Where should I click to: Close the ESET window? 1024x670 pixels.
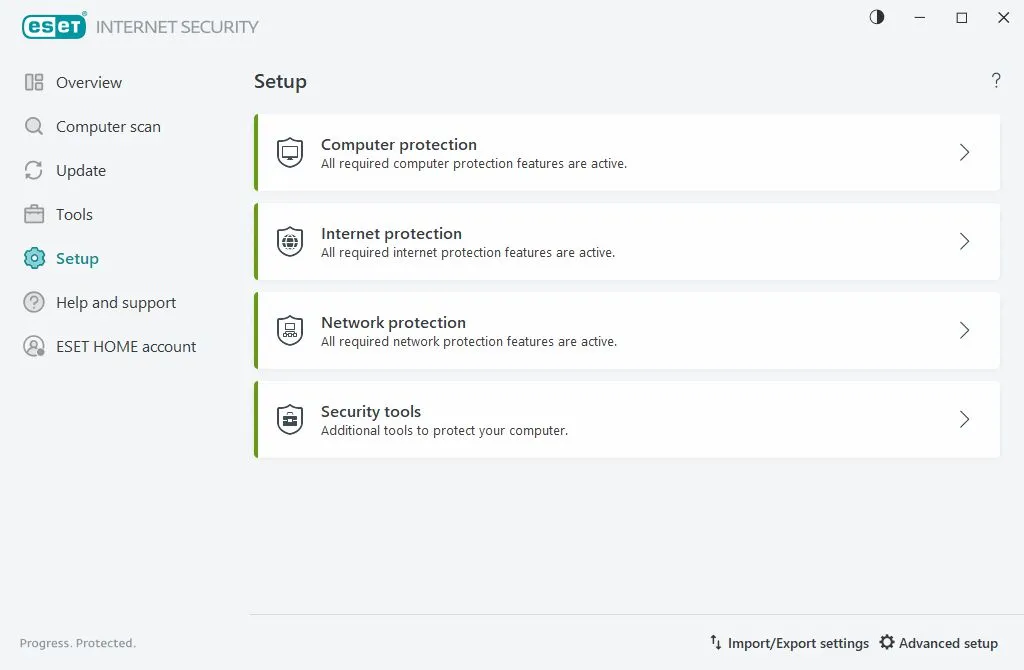pos(1004,18)
